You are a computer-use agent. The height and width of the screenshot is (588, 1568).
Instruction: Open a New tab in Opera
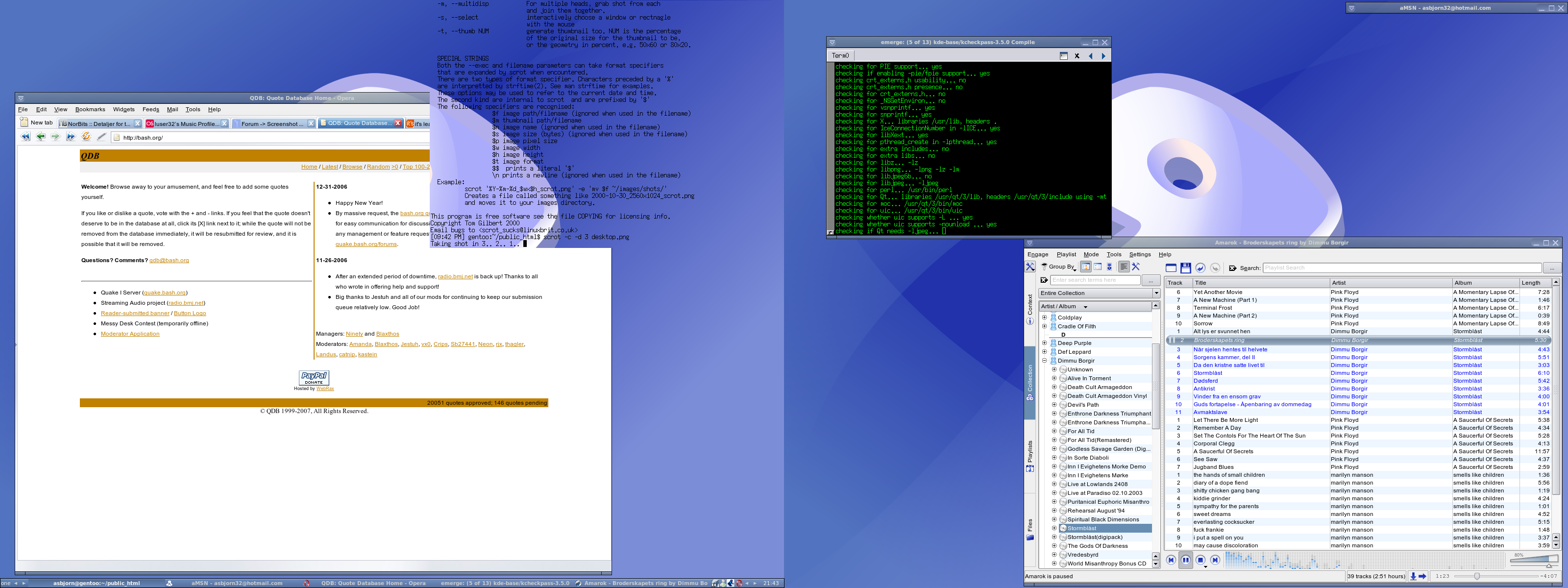[x=37, y=123]
